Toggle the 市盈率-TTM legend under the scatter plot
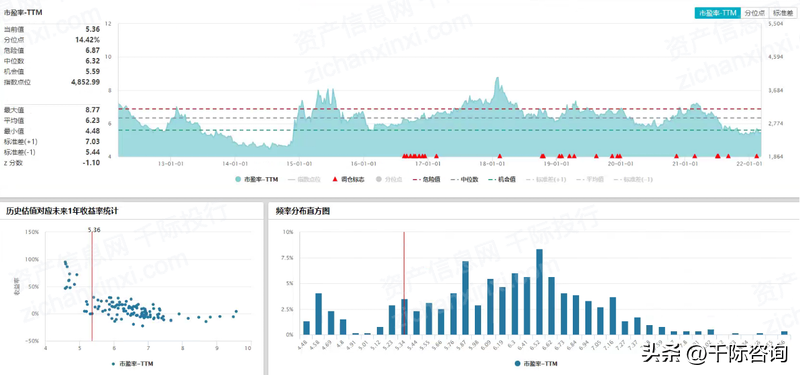 (x=132, y=364)
